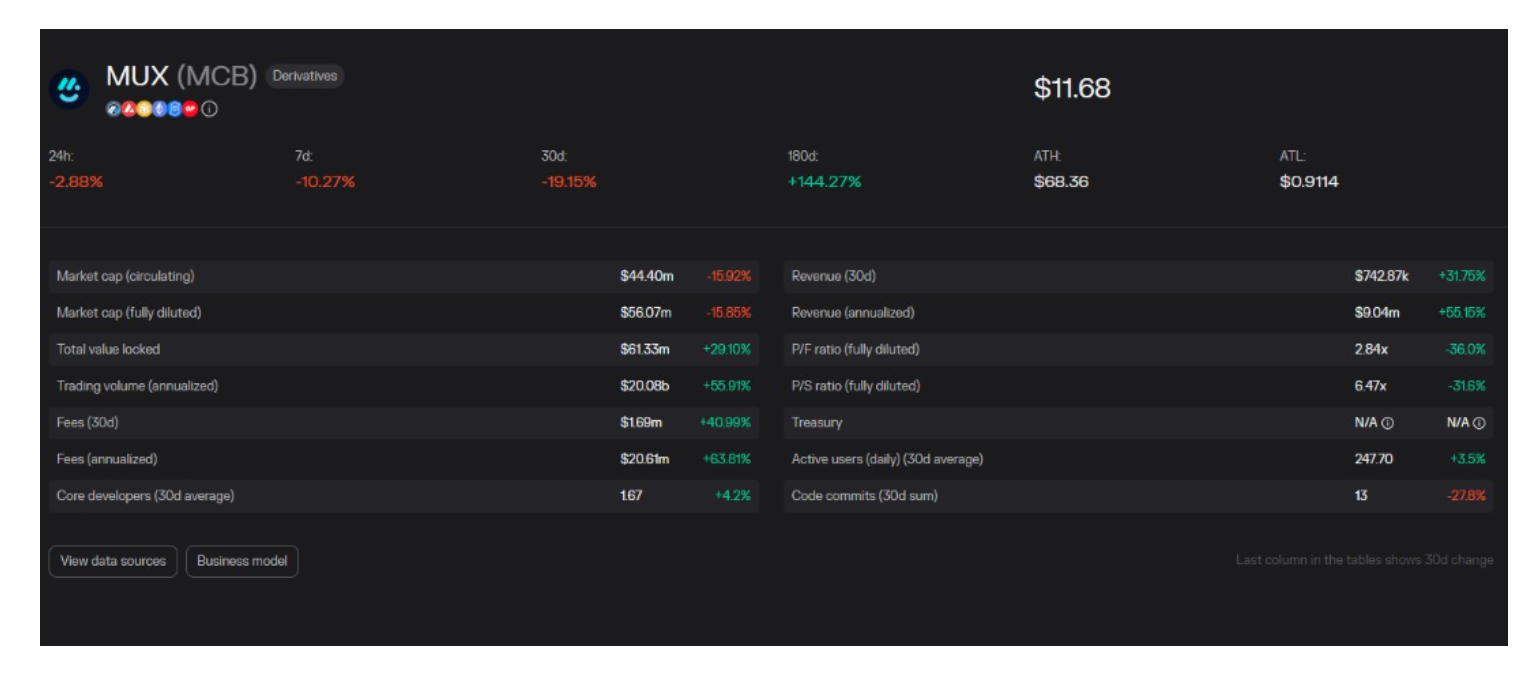Click the red Optimism chain icon
Screen dimensions: 1530x674
pos(190,109)
